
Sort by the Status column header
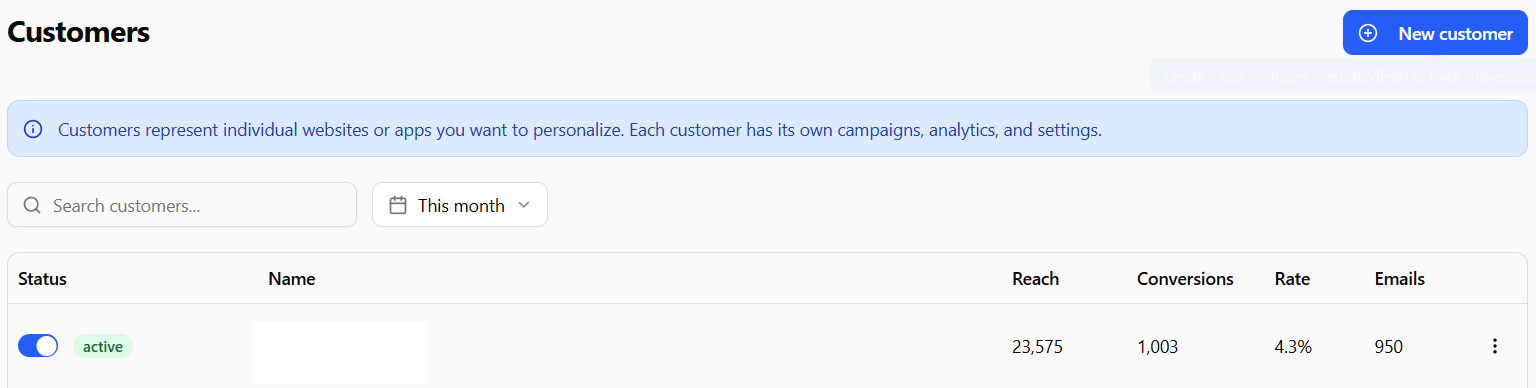[42, 279]
